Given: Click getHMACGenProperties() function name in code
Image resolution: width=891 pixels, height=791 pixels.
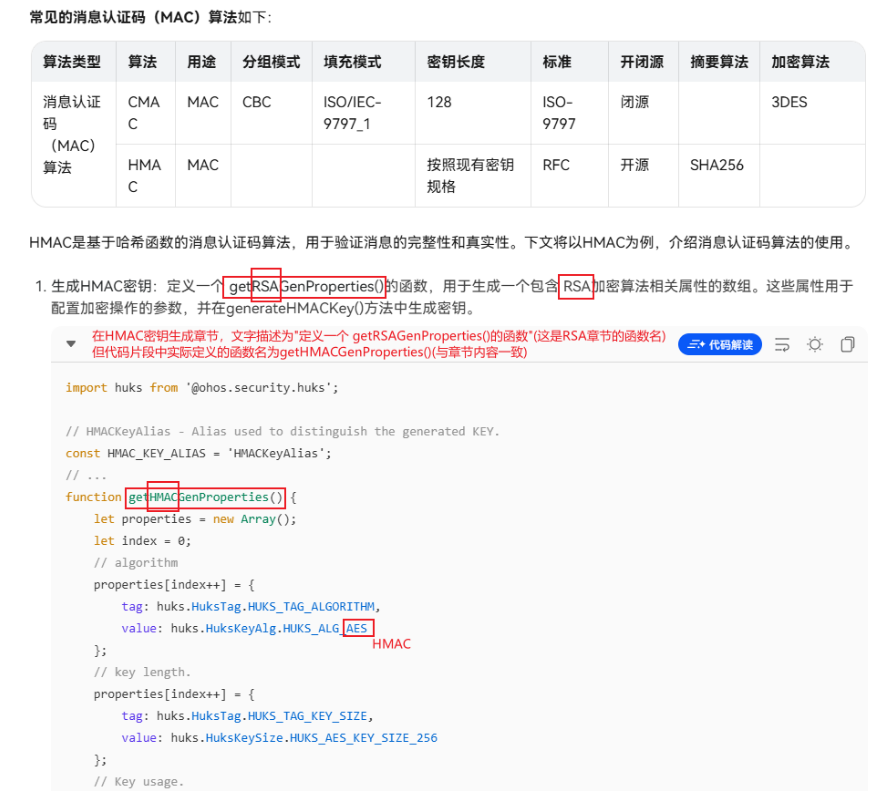Looking at the screenshot, I should coord(206,497).
